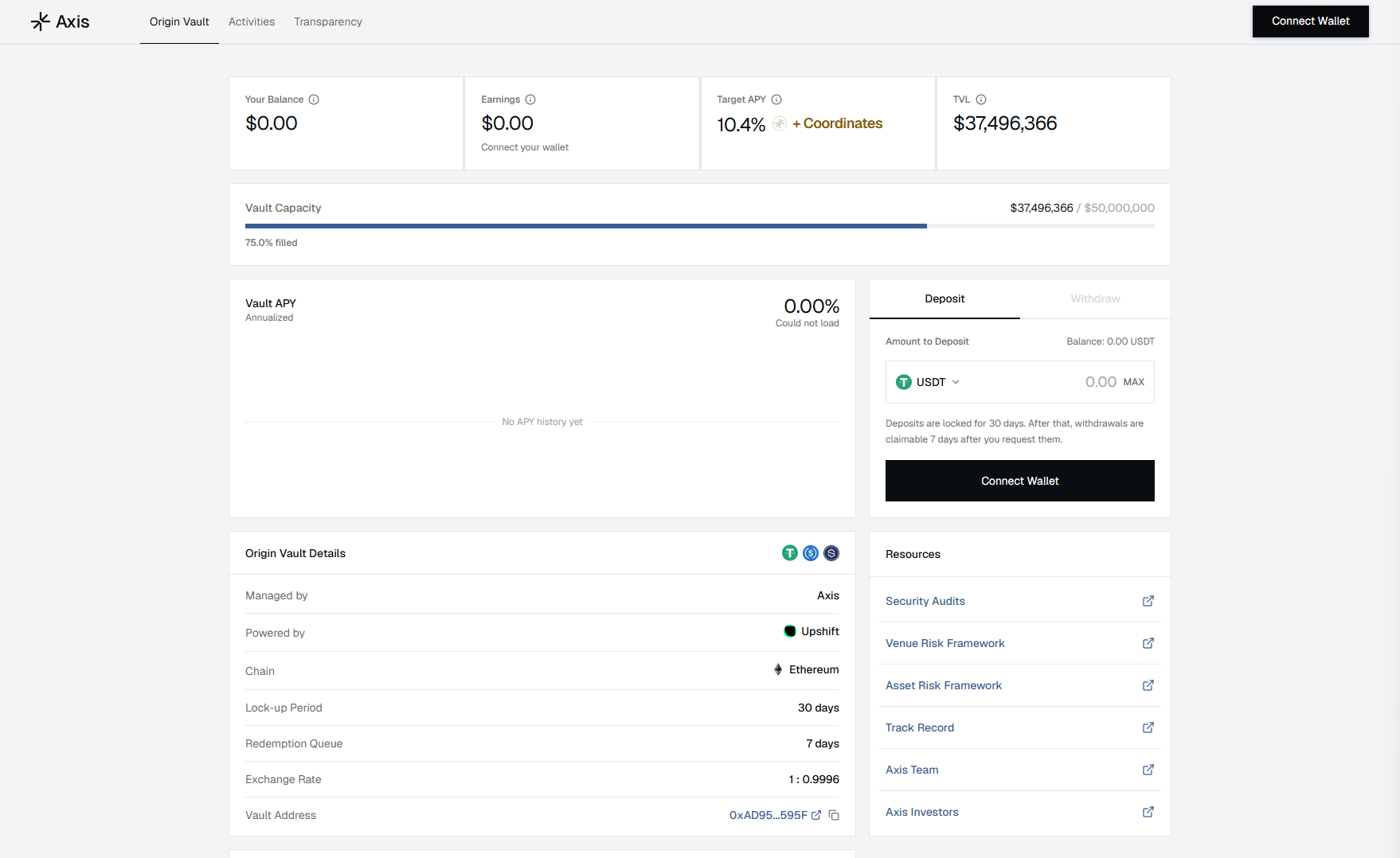Go to the Transparency page
Image resolution: width=1400 pixels, height=858 pixels.
coord(328,21)
